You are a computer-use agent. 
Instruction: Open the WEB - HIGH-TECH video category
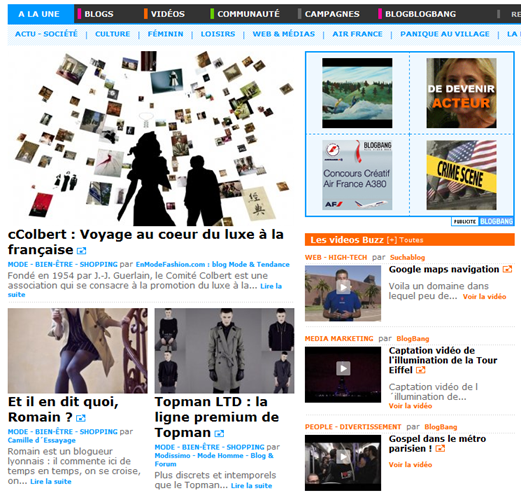[x=336, y=258]
